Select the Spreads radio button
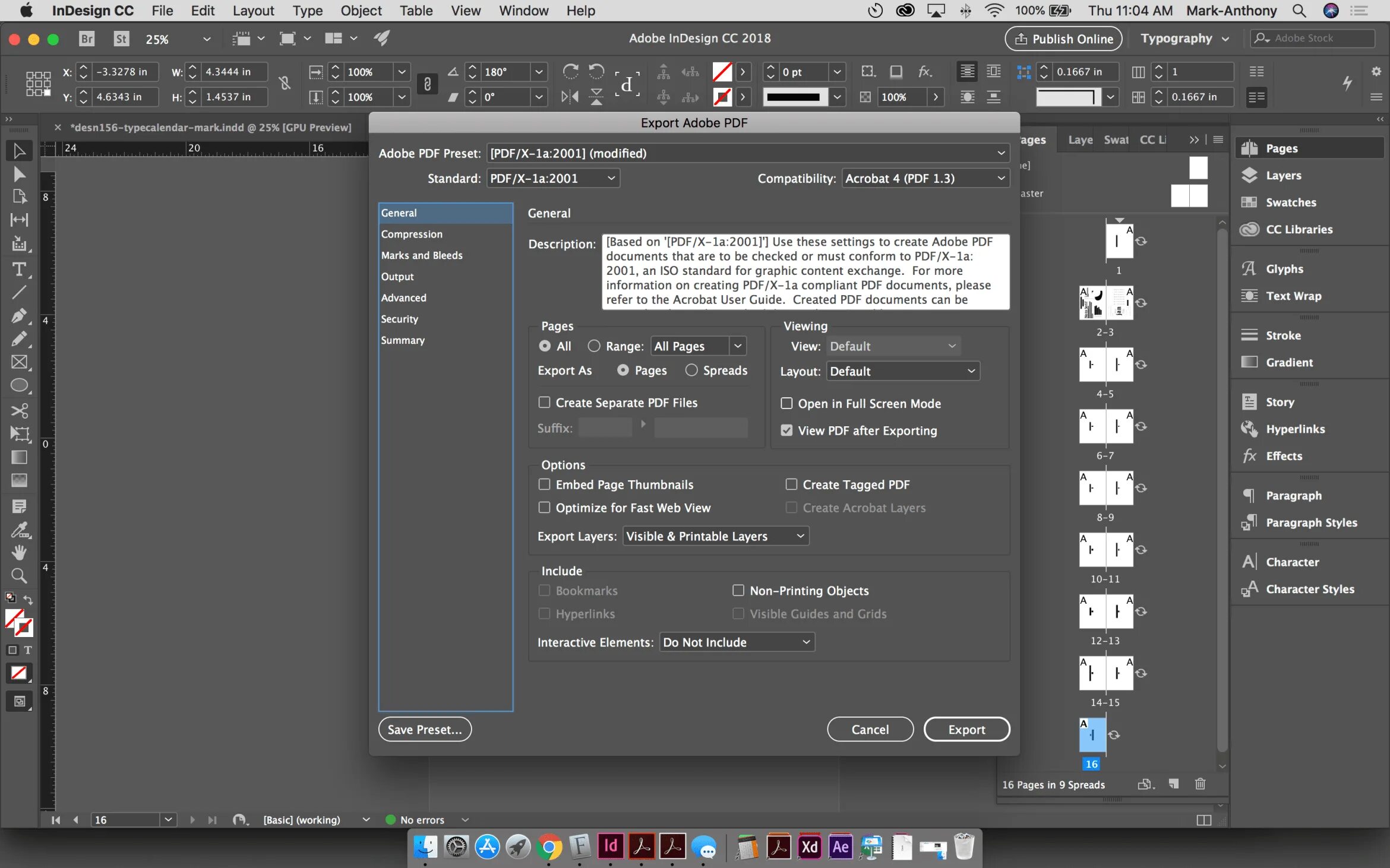Viewport: 1390px width, 868px height. (x=691, y=370)
